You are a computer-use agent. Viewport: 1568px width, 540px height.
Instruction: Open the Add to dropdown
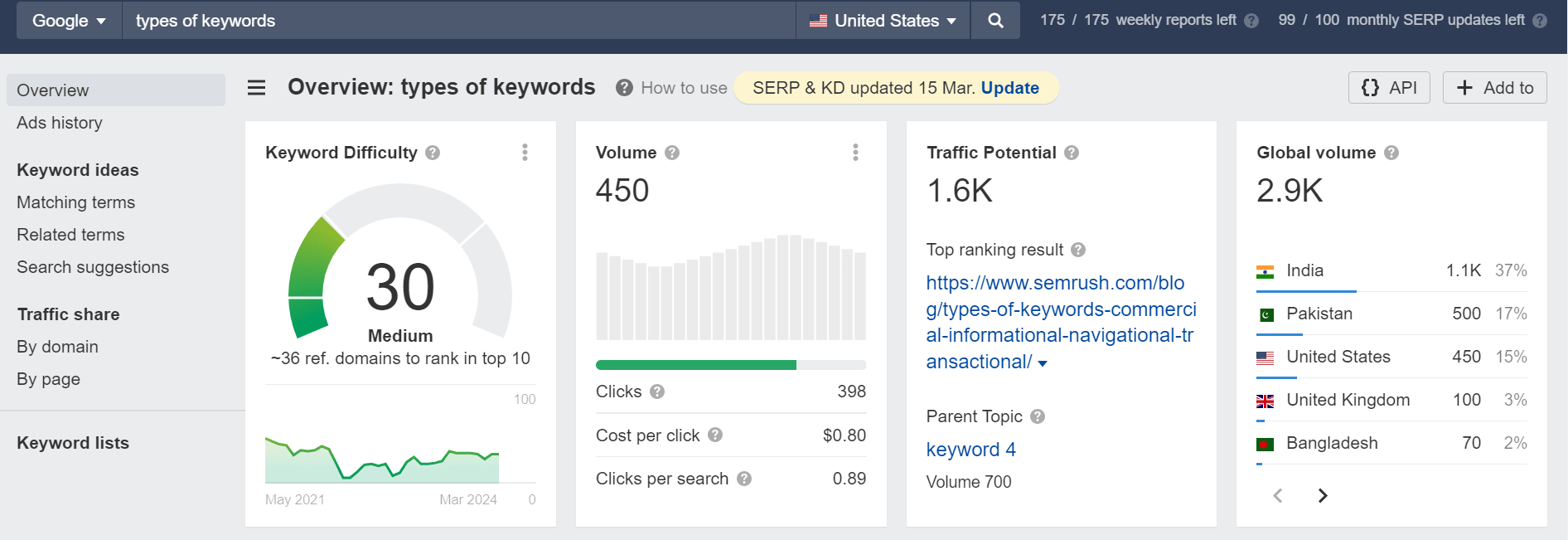pos(1495,88)
